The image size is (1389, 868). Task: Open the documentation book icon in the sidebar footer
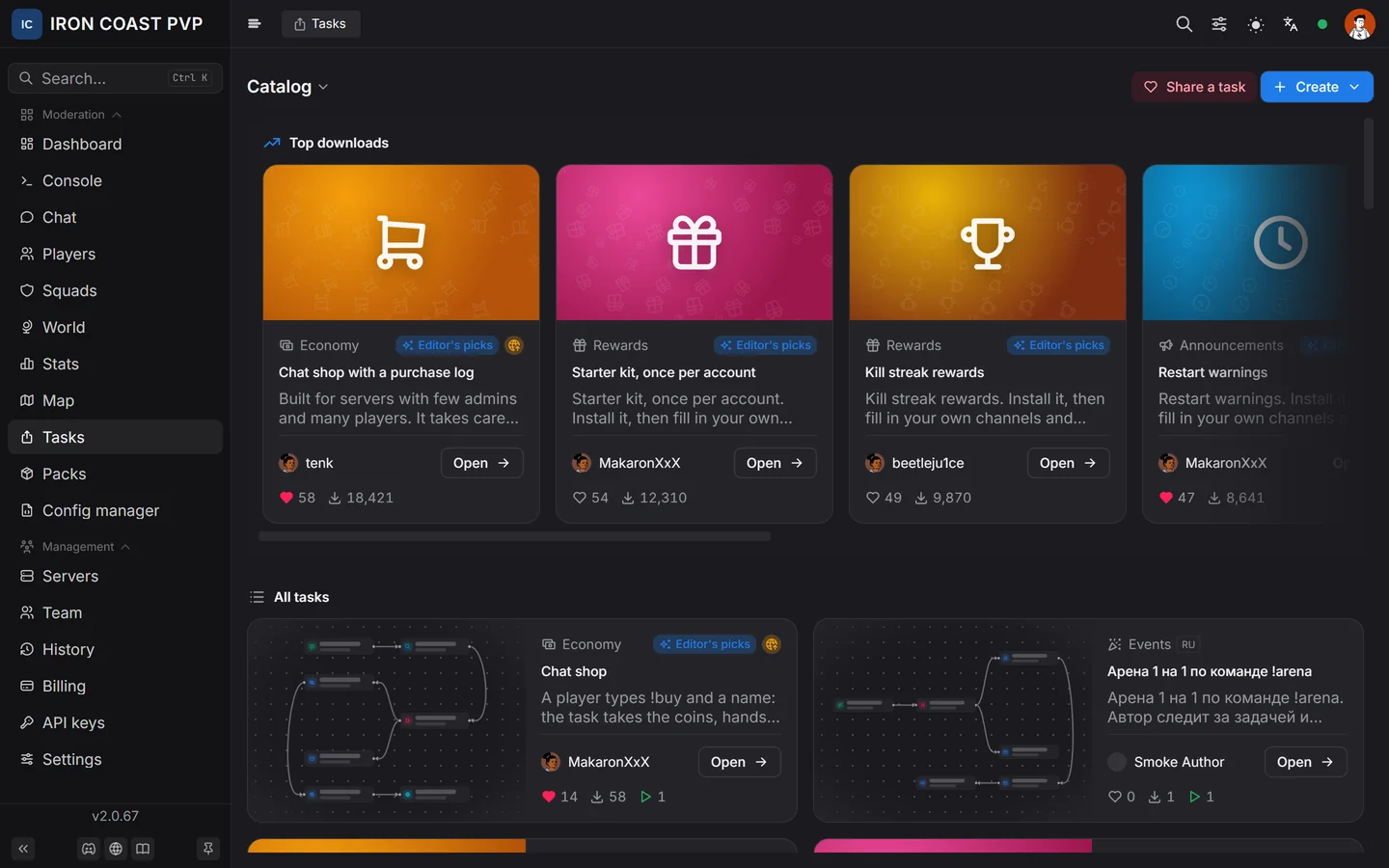tap(143, 849)
